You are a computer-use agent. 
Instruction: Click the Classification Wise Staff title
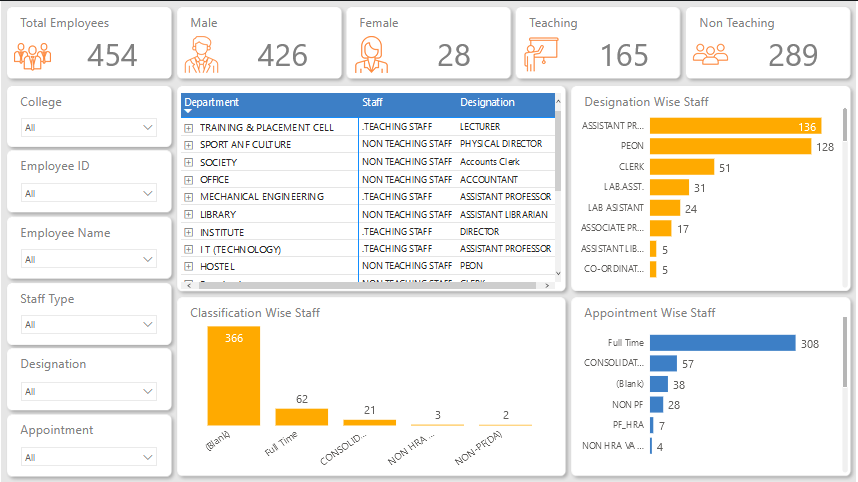point(255,313)
